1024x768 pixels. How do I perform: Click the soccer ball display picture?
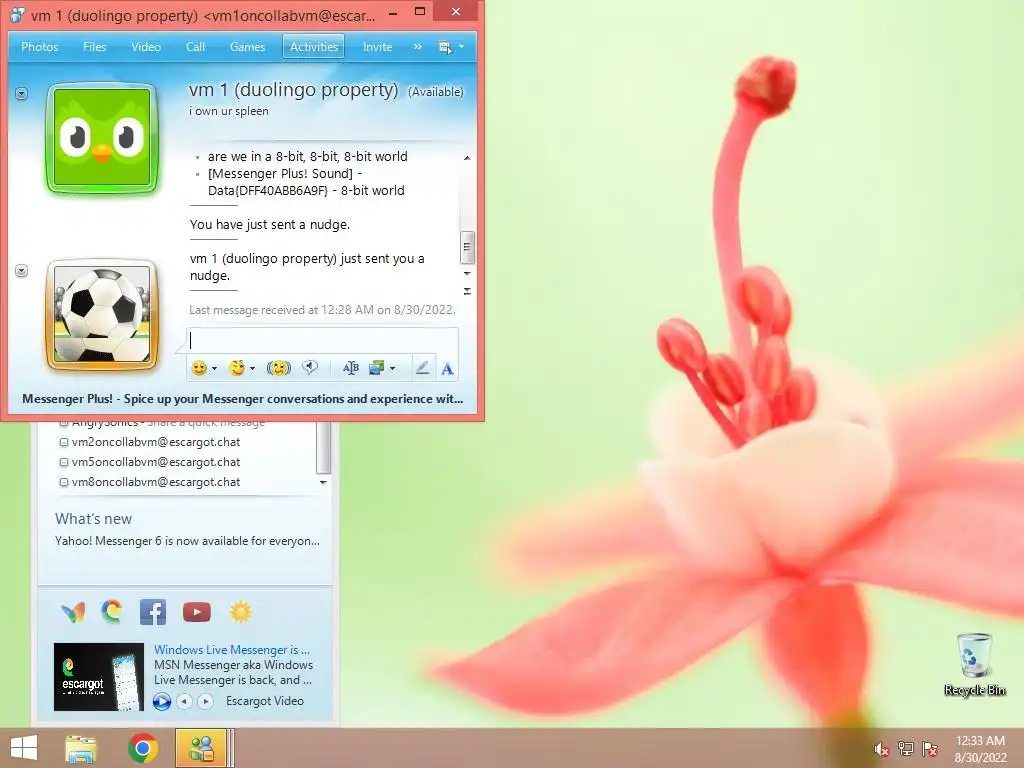(102, 314)
